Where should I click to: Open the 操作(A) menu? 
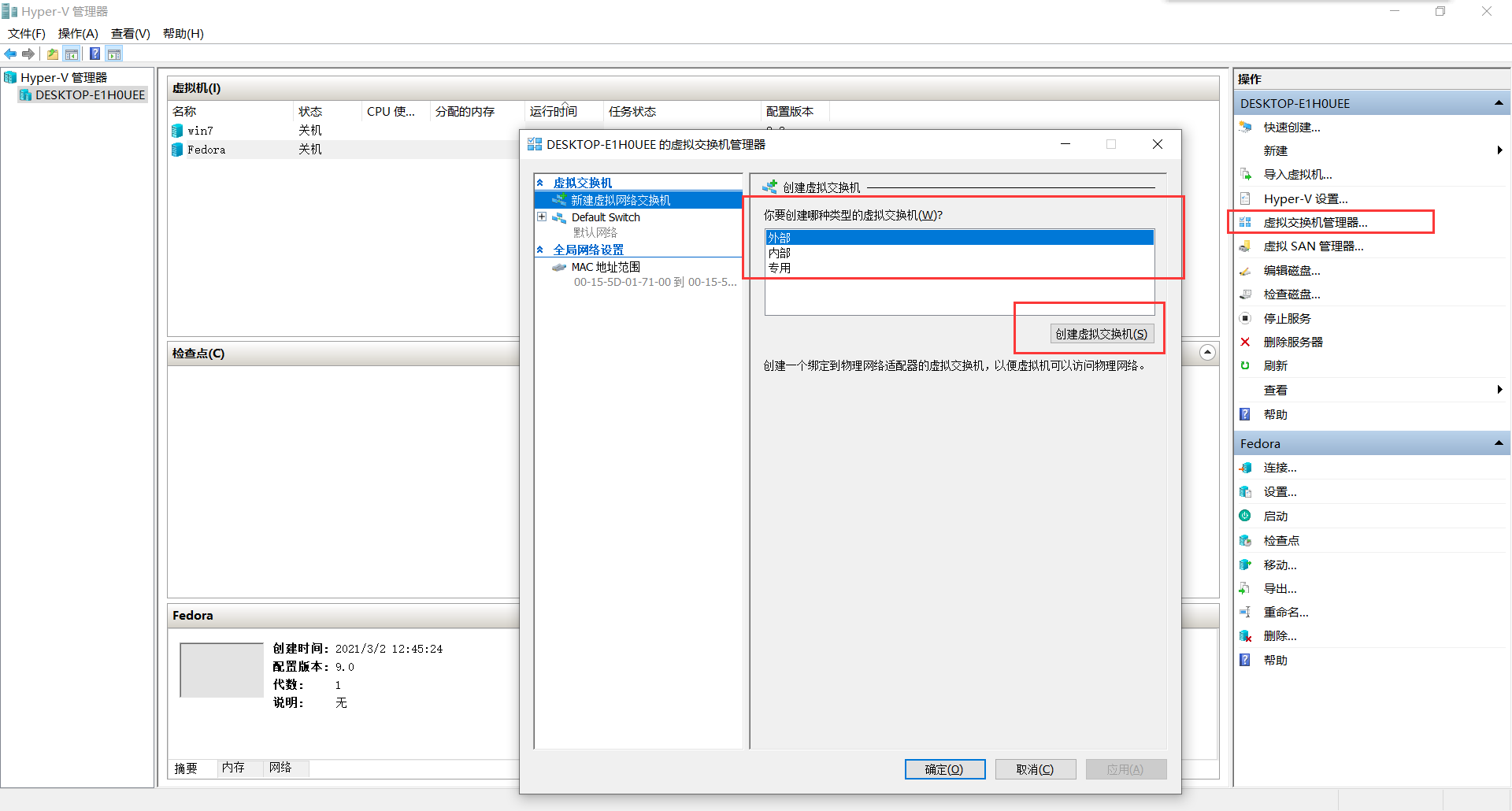click(78, 33)
